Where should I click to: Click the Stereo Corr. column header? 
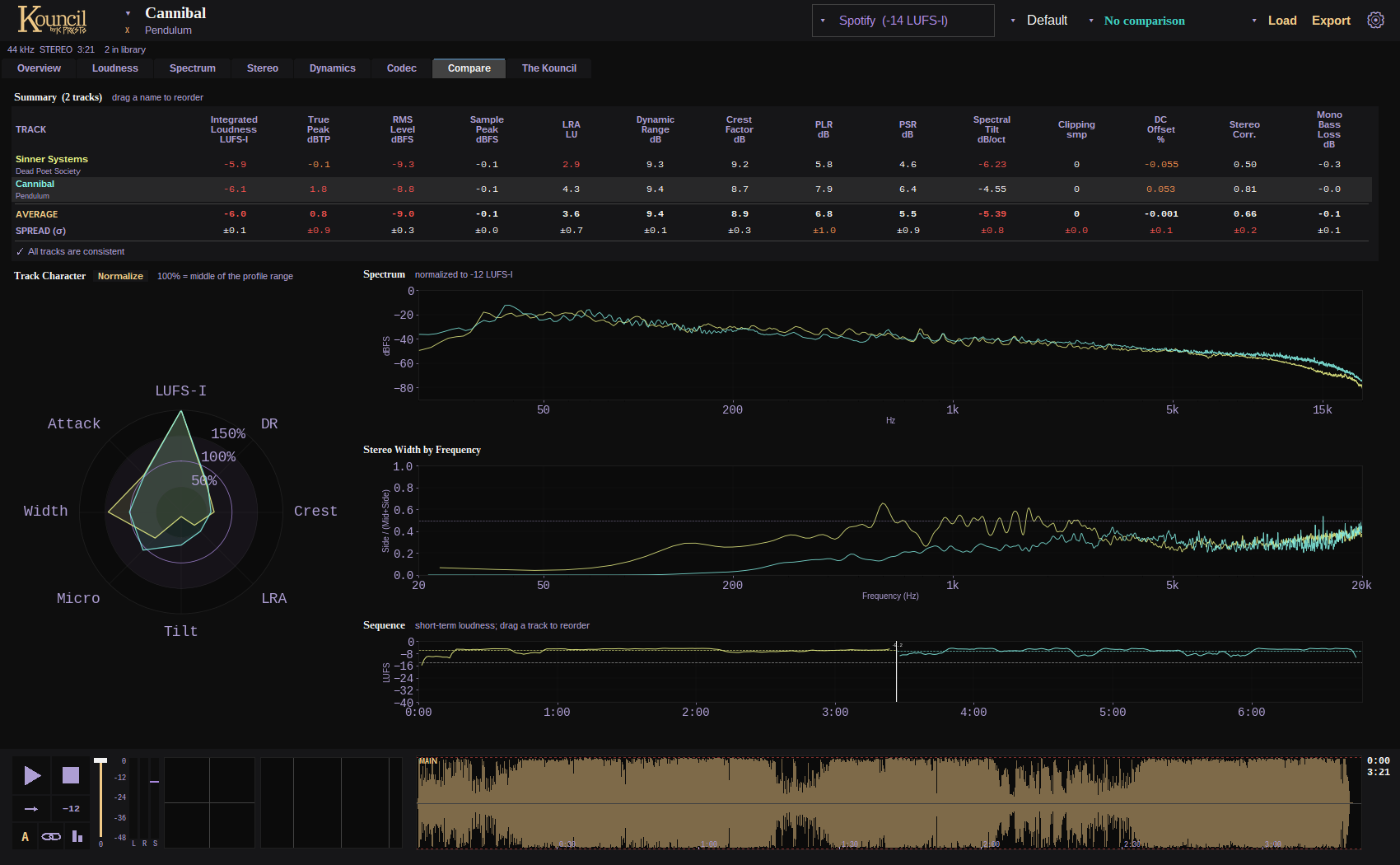[x=1244, y=129]
